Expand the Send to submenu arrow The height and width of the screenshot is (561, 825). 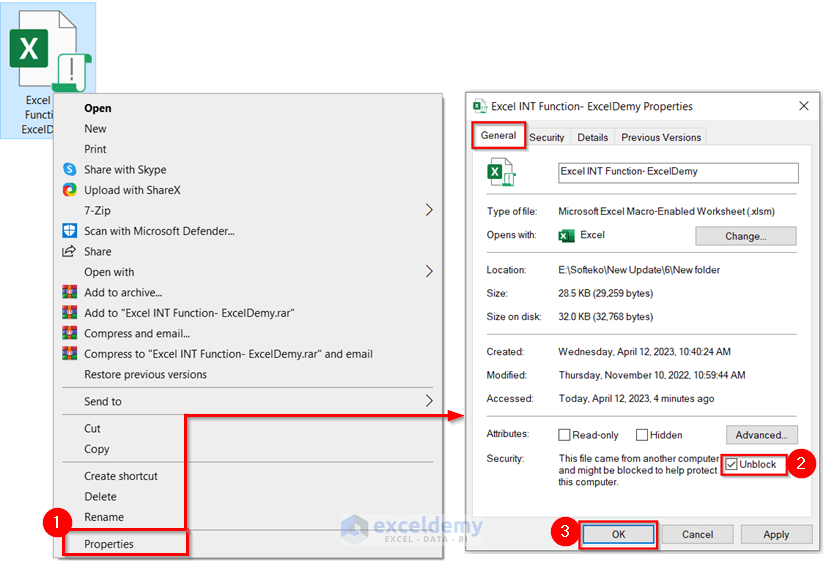point(429,401)
